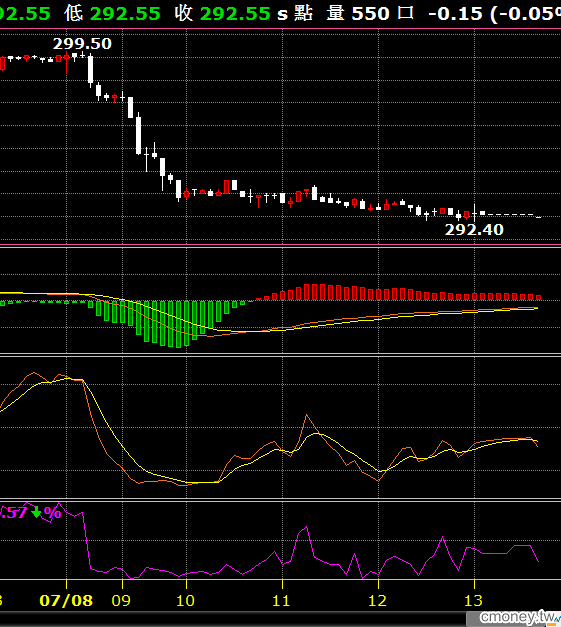Viewport: 561px width, 627px height.
Task: Click the magenta line peak after 11
Action: (306, 528)
